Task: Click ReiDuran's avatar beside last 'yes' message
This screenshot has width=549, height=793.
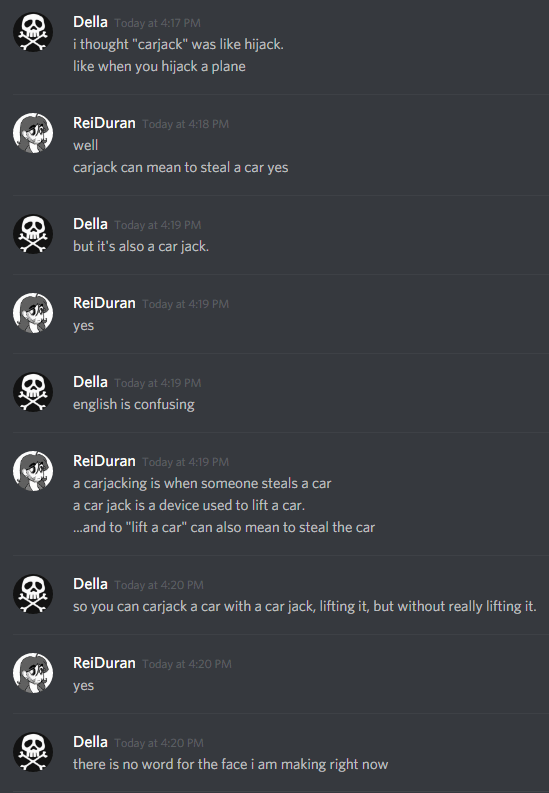Action: 33,673
